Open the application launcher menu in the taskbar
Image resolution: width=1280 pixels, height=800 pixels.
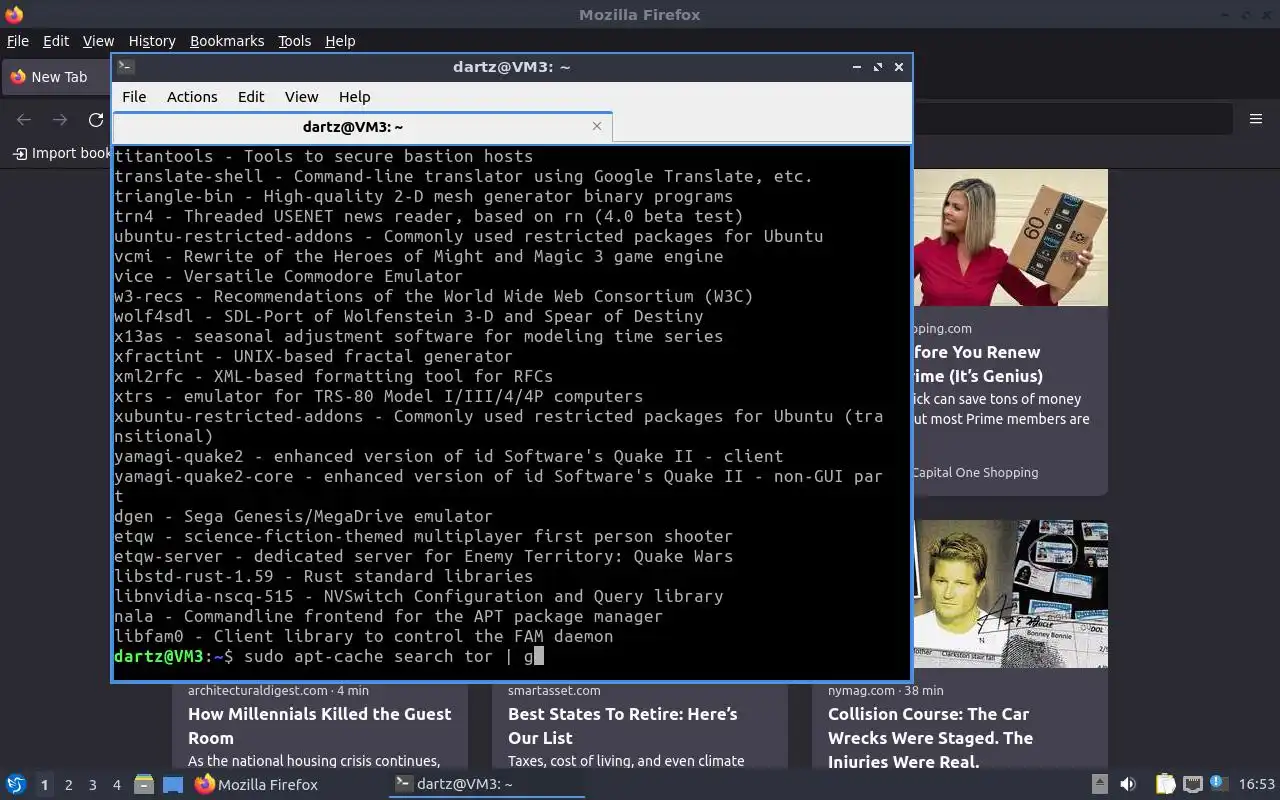pos(15,784)
